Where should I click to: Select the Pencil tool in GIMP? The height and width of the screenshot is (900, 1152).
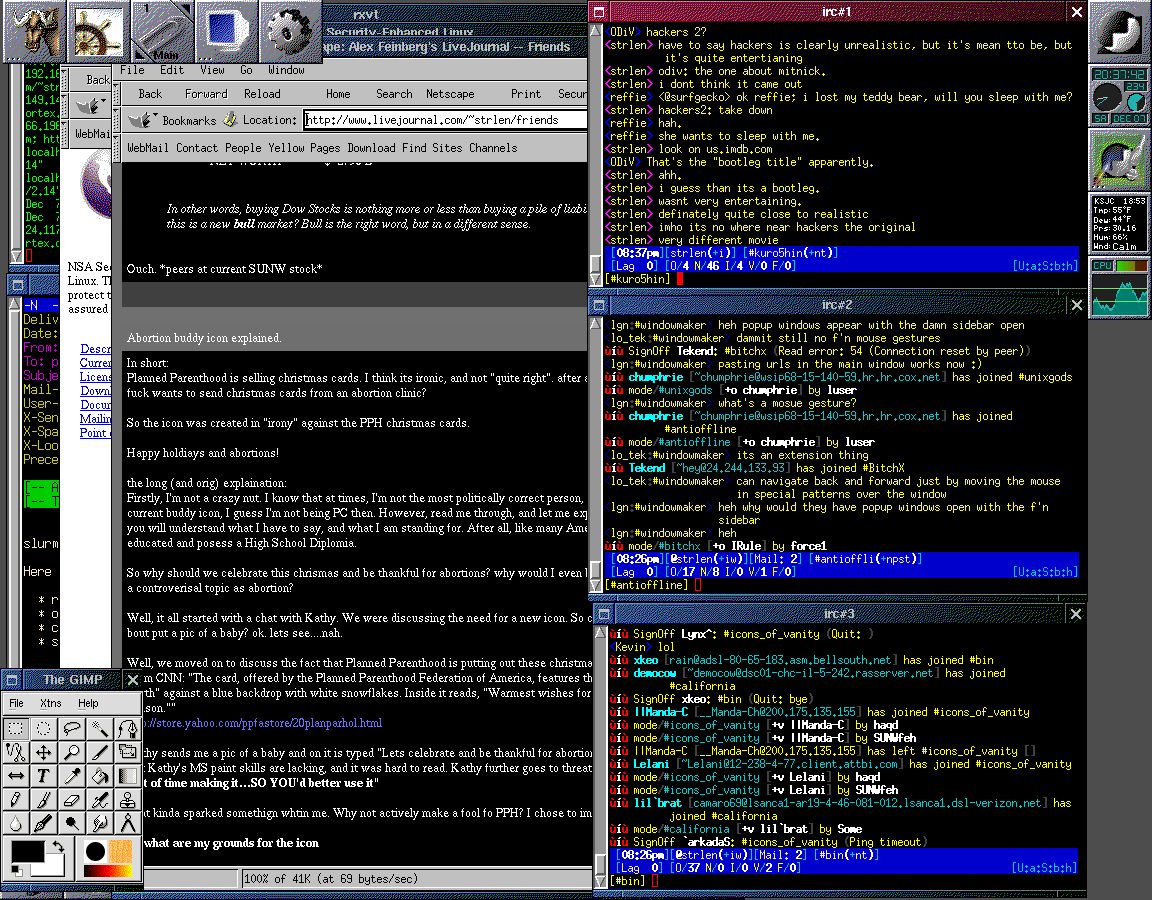tap(15, 799)
